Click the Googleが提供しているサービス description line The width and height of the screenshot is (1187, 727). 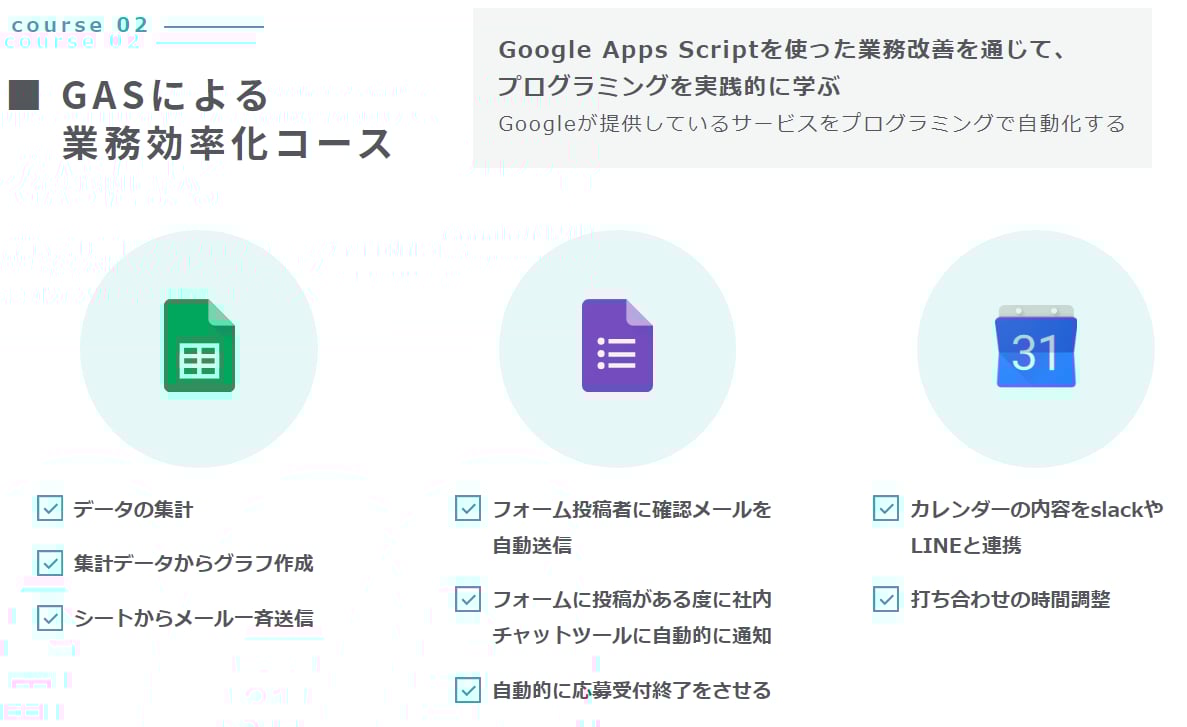pyautogui.click(x=811, y=124)
